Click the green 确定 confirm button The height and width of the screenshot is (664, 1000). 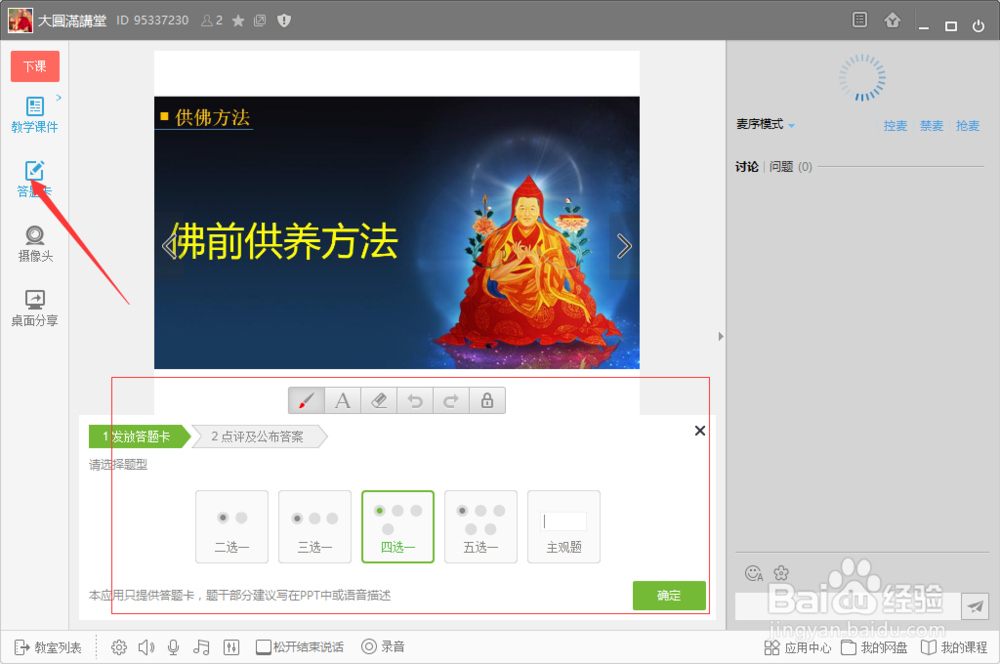[669, 595]
